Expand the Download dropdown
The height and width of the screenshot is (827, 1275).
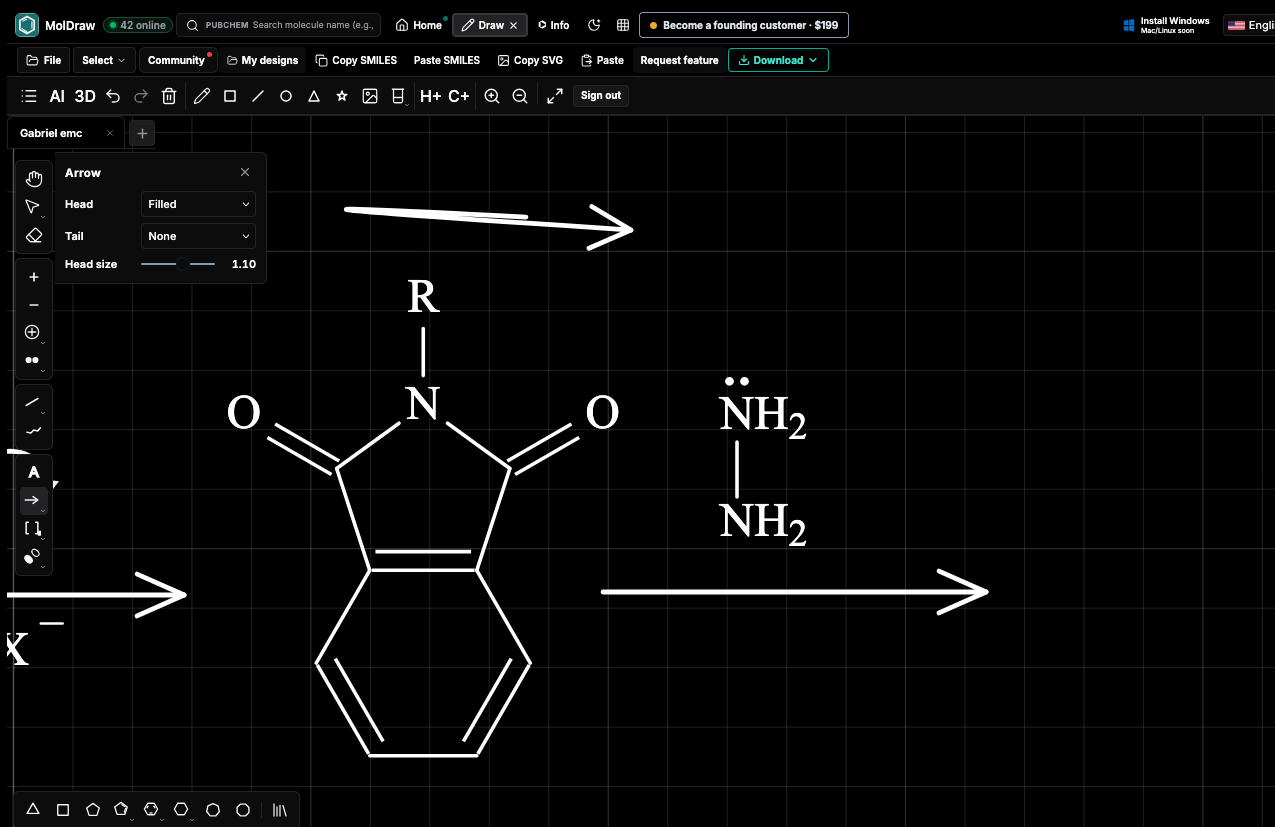778,60
